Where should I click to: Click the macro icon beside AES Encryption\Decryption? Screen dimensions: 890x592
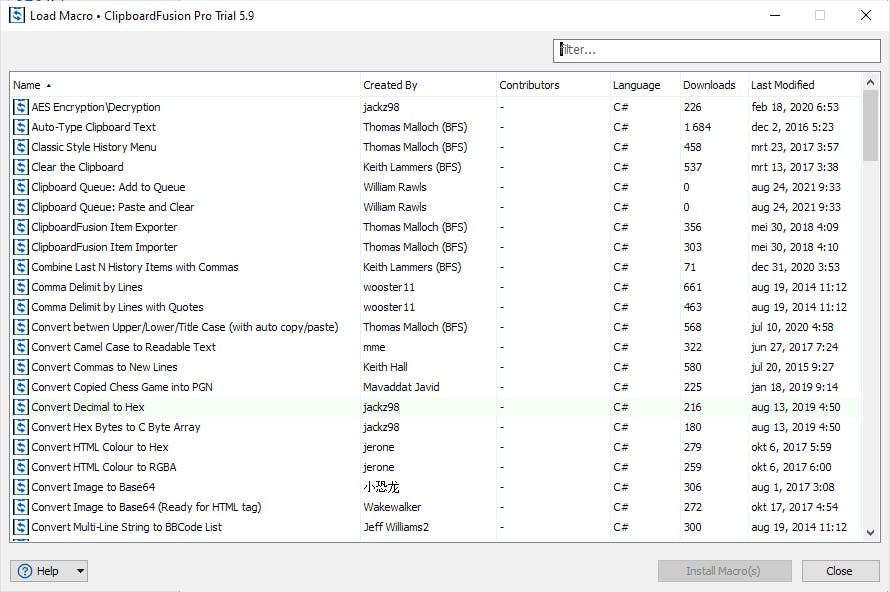tap(21, 107)
